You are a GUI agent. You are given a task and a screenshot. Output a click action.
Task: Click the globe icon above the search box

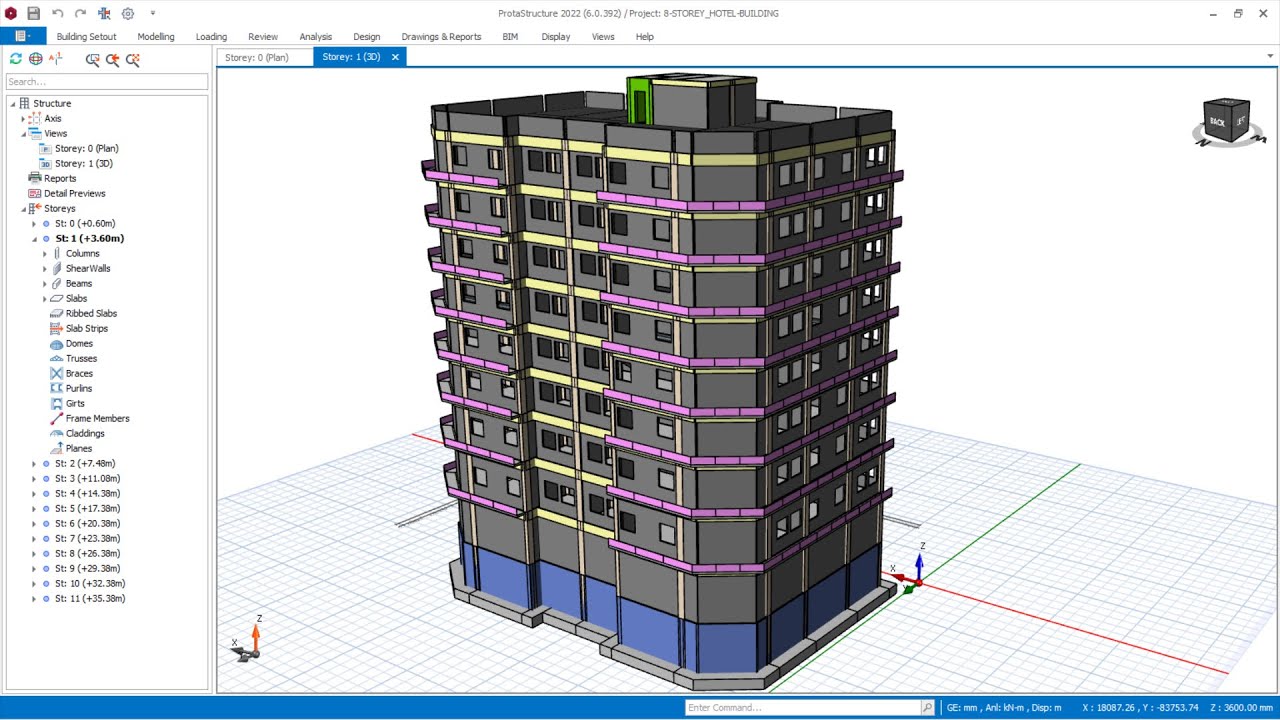point(36,59)
